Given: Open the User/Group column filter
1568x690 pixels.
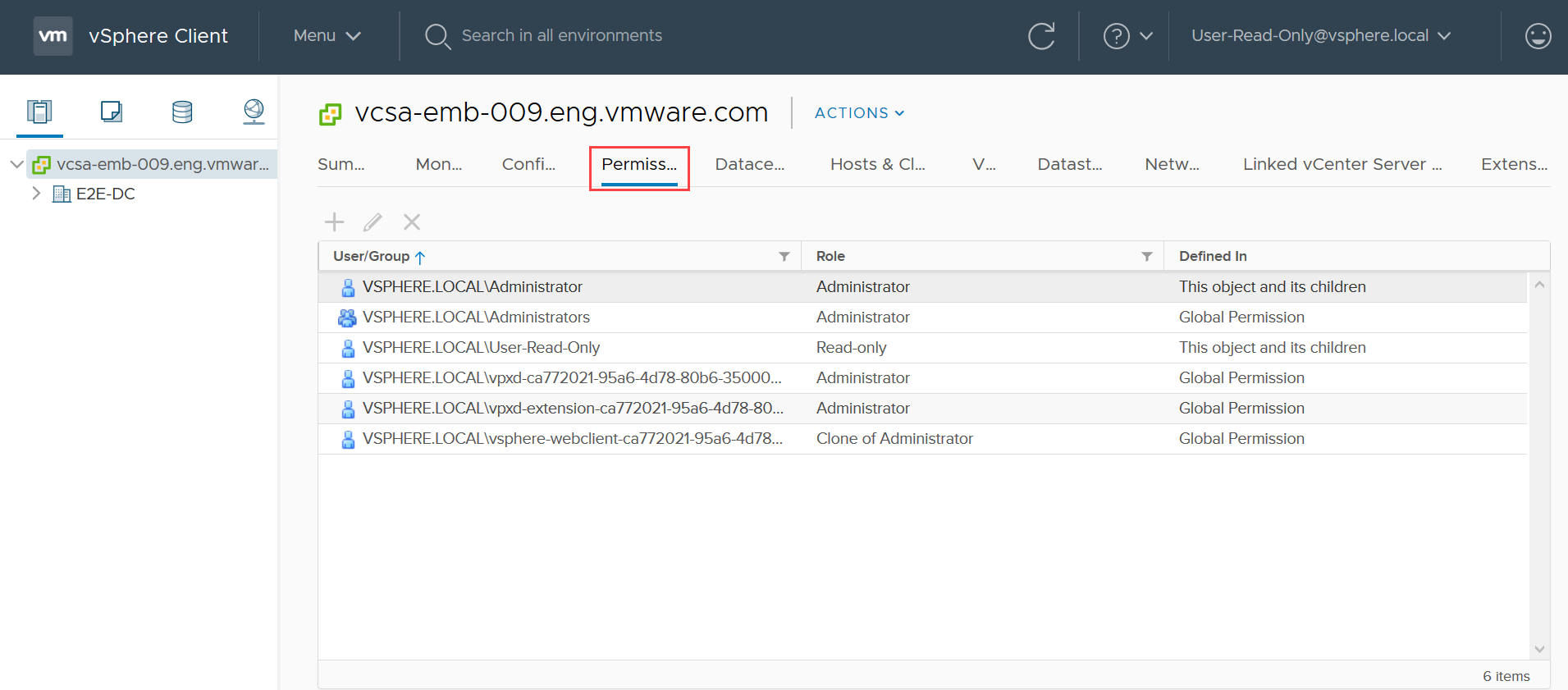Looking at the screenshot, I should click(x=784, y=257).
